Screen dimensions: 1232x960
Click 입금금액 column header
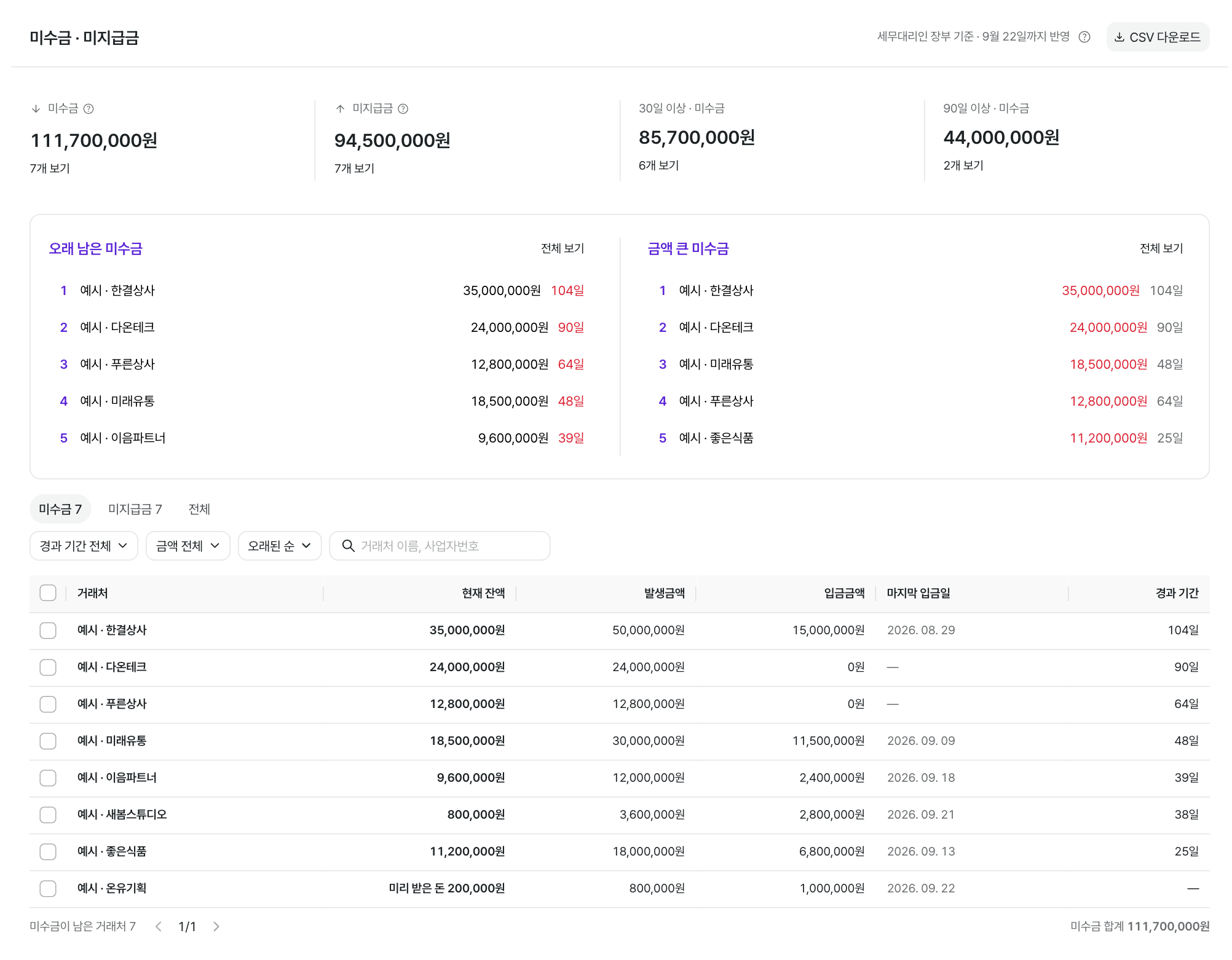tap(844, 593)
